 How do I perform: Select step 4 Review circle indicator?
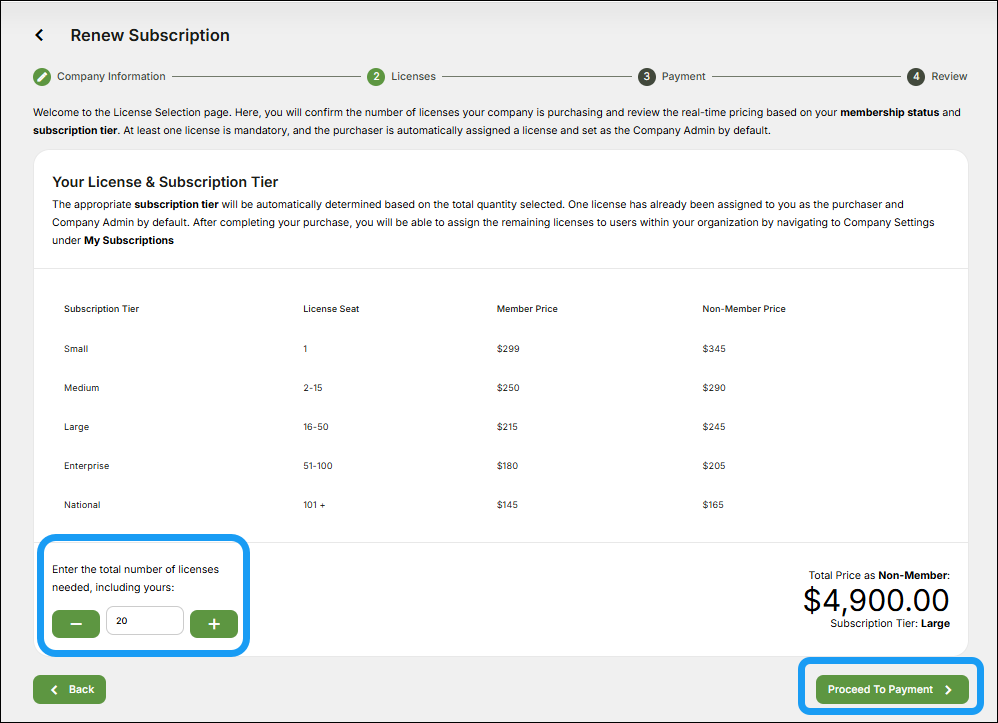[x=916, y=76]
